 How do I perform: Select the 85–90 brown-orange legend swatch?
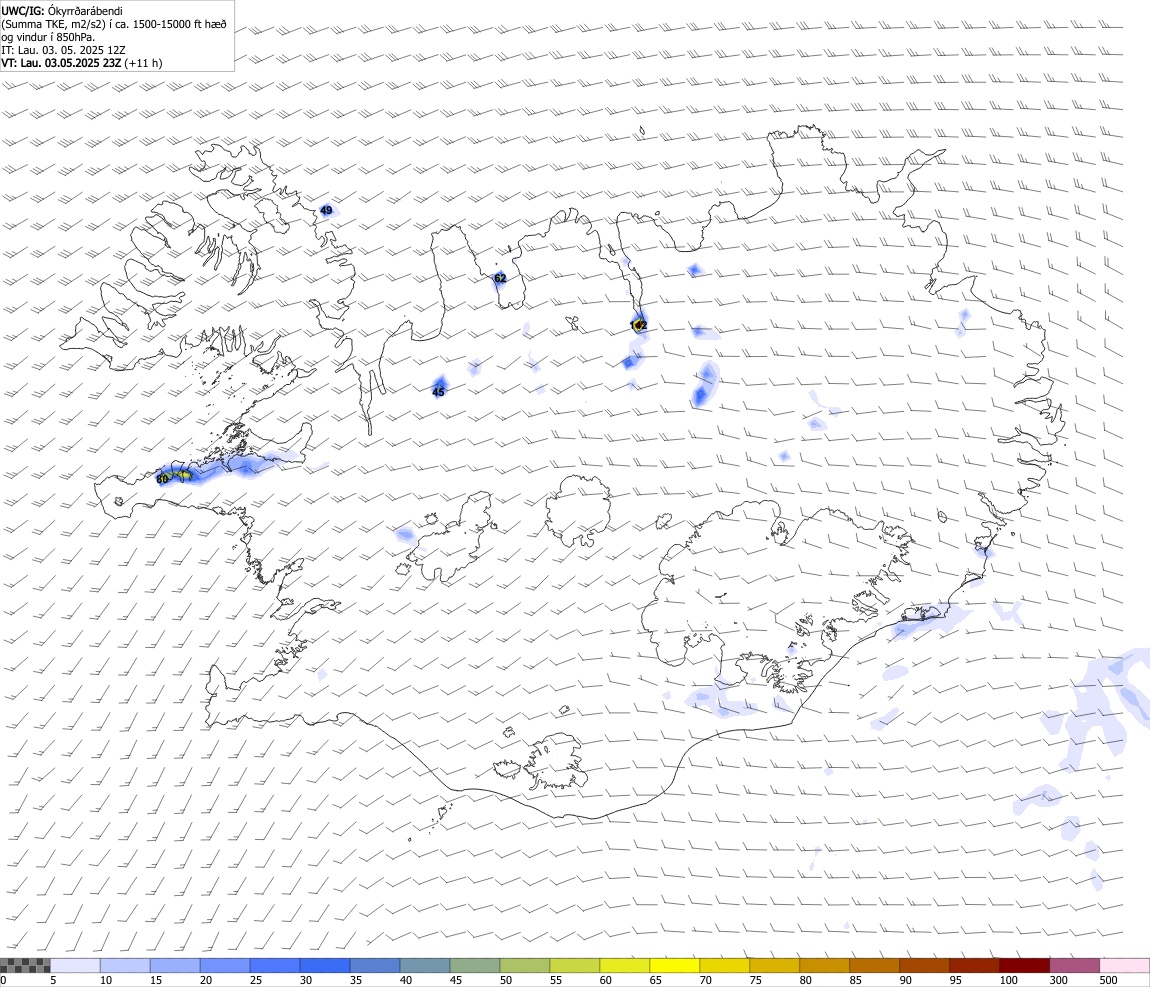click(874, 966)
